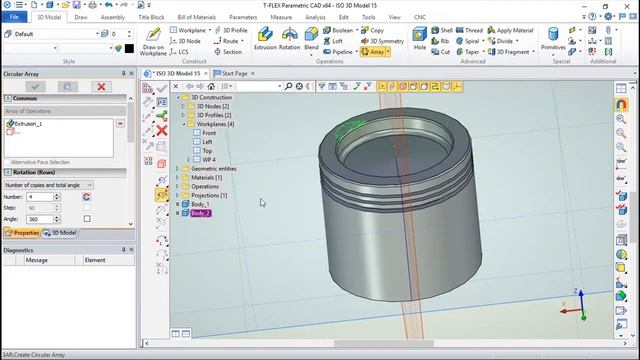Switch to the 3D Model panel tab

click(x=60, y=233)
